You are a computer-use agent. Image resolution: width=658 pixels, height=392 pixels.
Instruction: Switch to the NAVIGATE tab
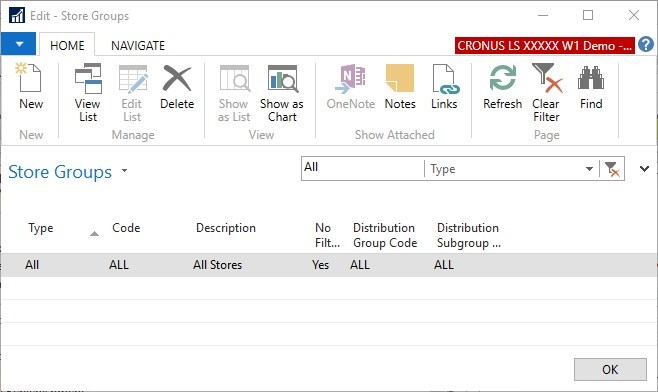[138, 45]
